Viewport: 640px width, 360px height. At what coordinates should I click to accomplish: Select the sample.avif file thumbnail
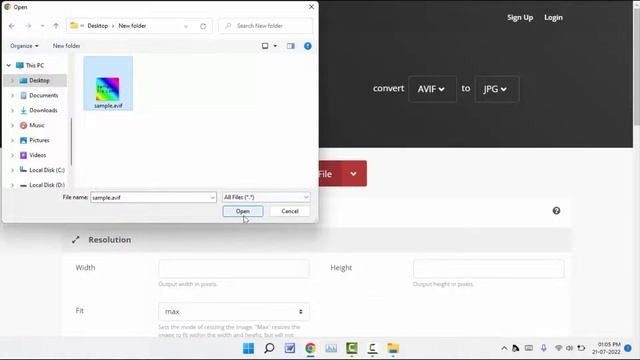[x=108, y=84]
